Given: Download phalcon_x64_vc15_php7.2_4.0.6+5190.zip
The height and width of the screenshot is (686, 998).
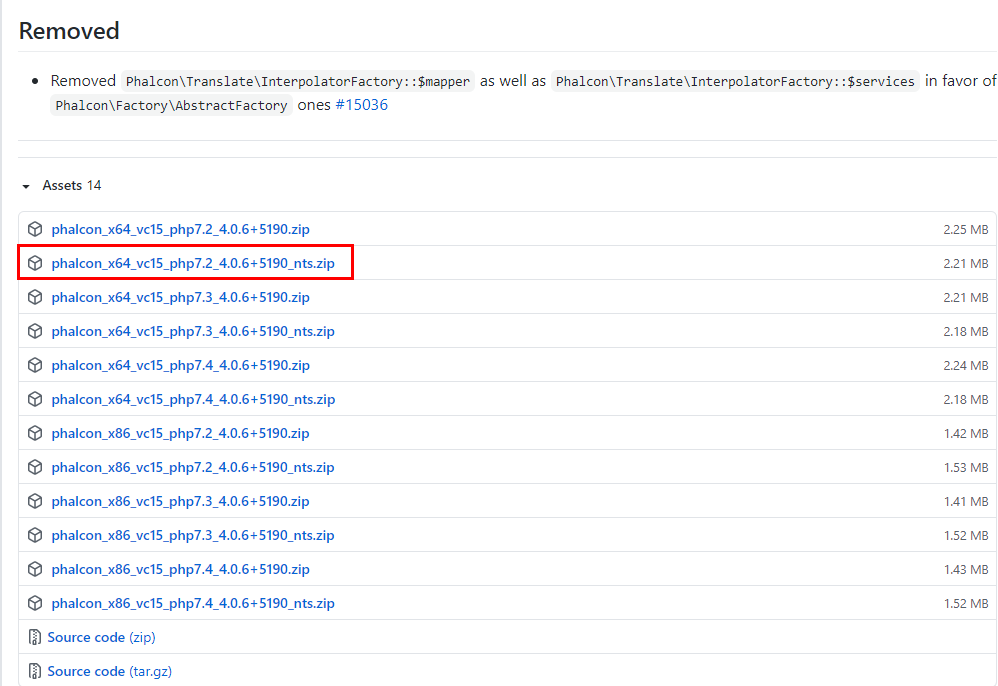Looking at the screenshot, I should click(181, 229).
